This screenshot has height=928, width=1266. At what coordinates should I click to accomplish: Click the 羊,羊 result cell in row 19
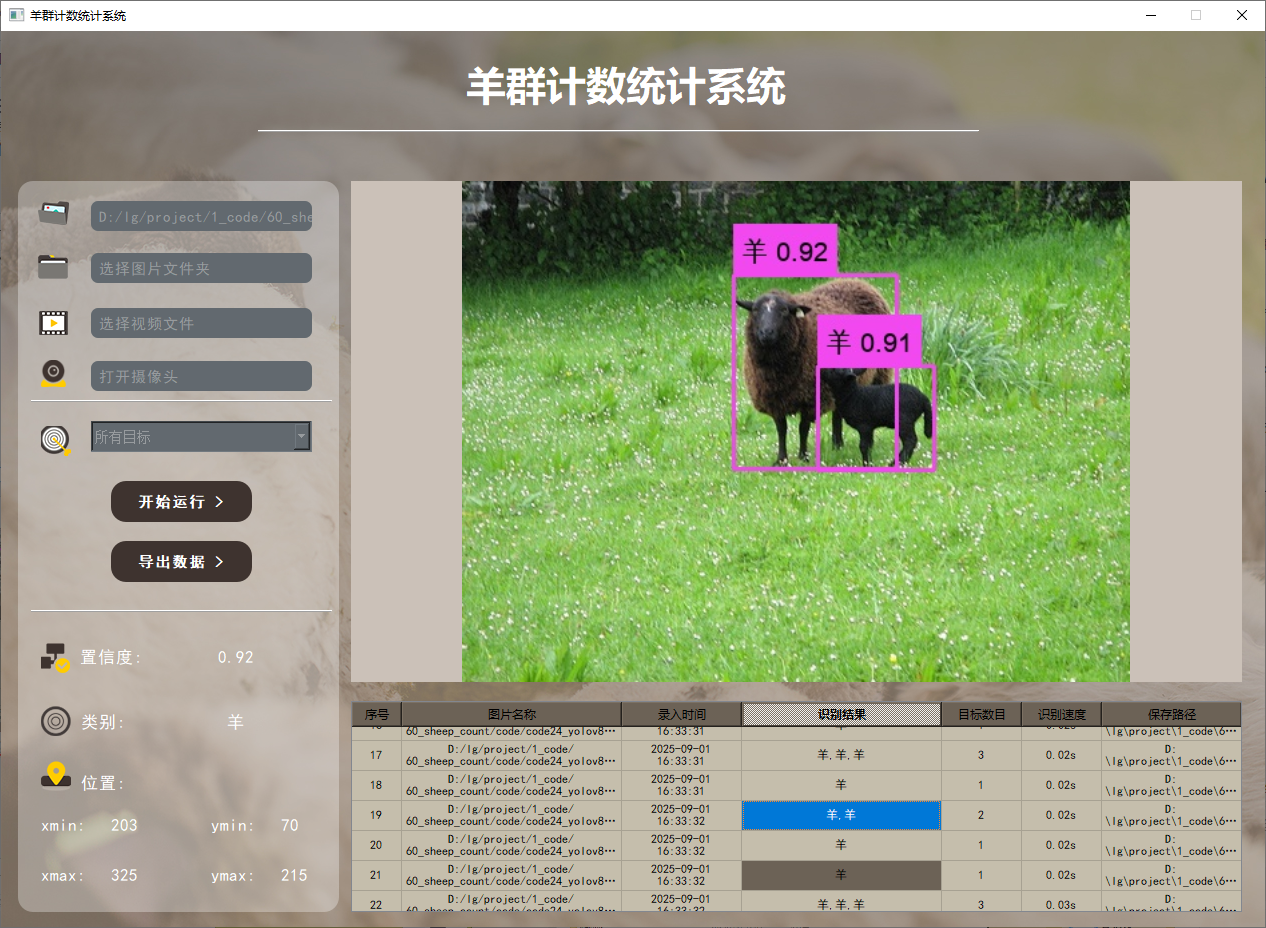tap(842, 815)
